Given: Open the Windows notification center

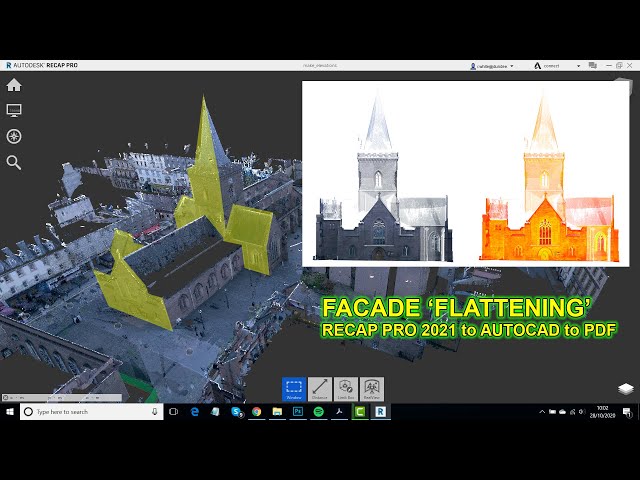Looking at the screenshot, I should tap(627, 412).
